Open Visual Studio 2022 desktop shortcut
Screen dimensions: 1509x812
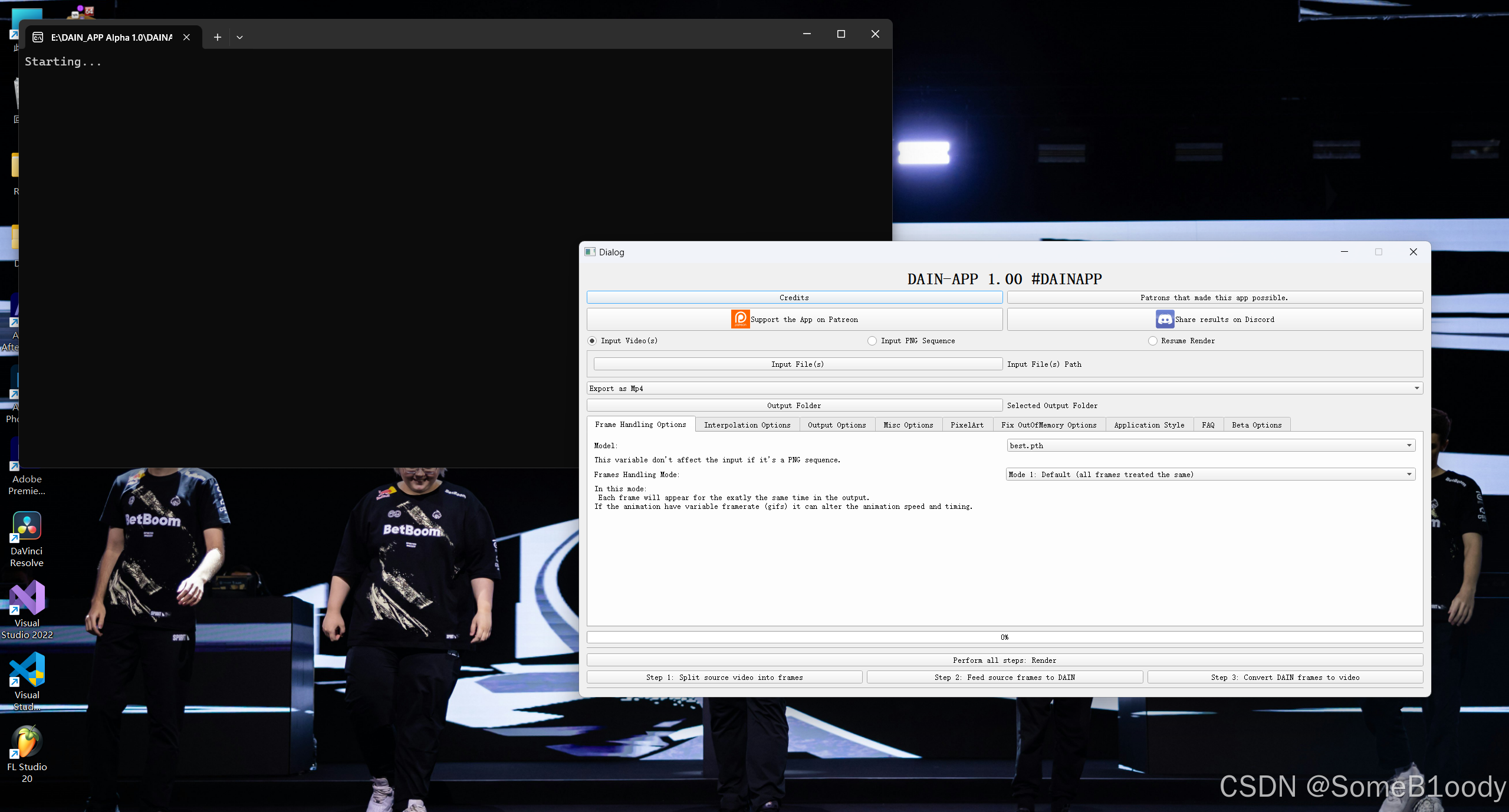click(27, 598)
